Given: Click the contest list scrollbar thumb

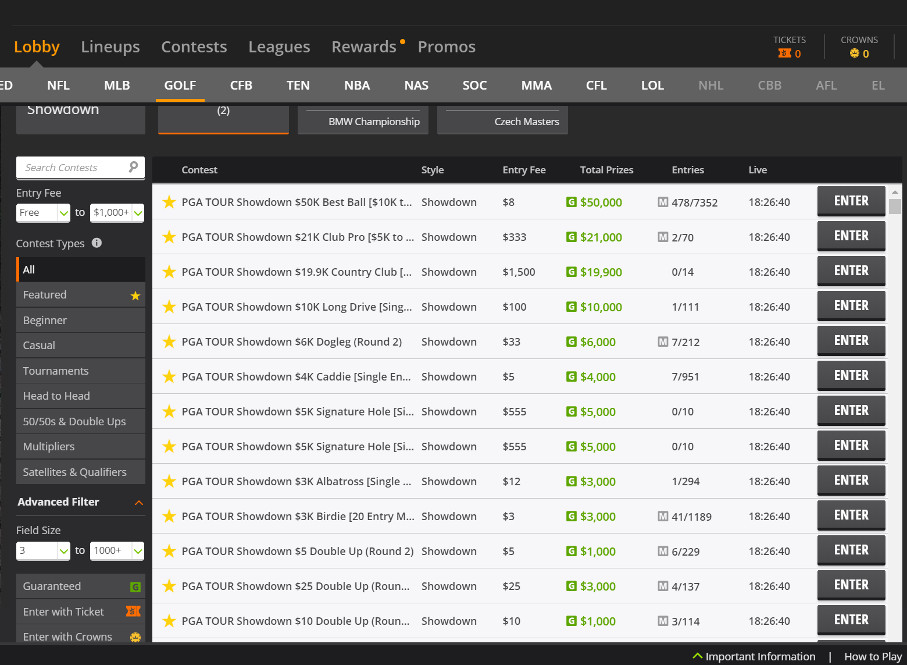Looking at the screenshot, I should (x=895, y=206).
